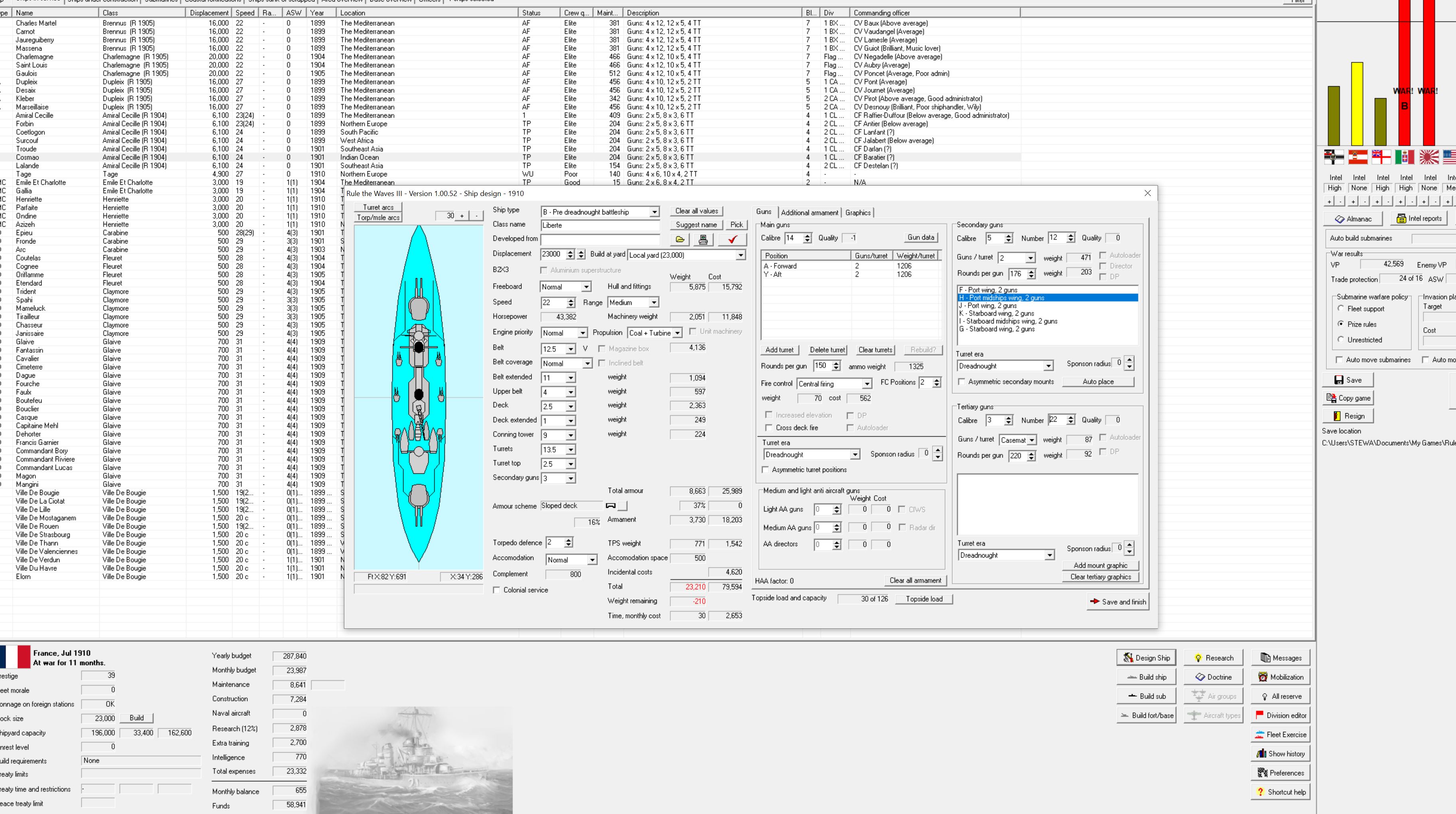Viewport: 1456px width, 814px height.
Task: Click the zoom plus button above ship drawing
Action: click(x=462, y=216)
